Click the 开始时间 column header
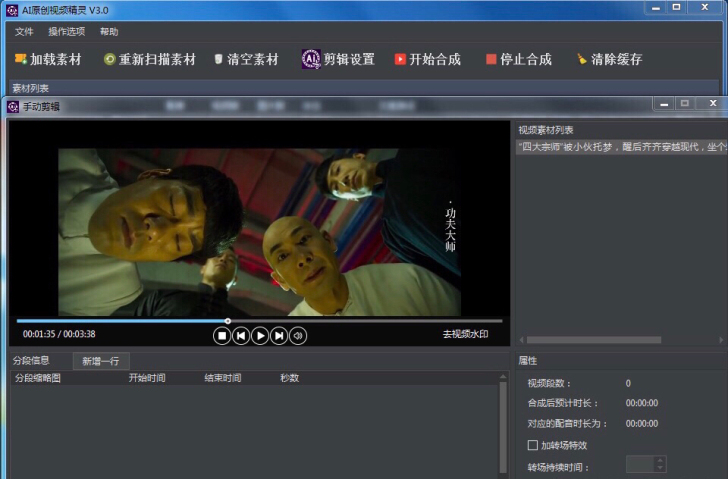This screenshot has height=479, width=728. pyautogui.click(x=147, y=378)
